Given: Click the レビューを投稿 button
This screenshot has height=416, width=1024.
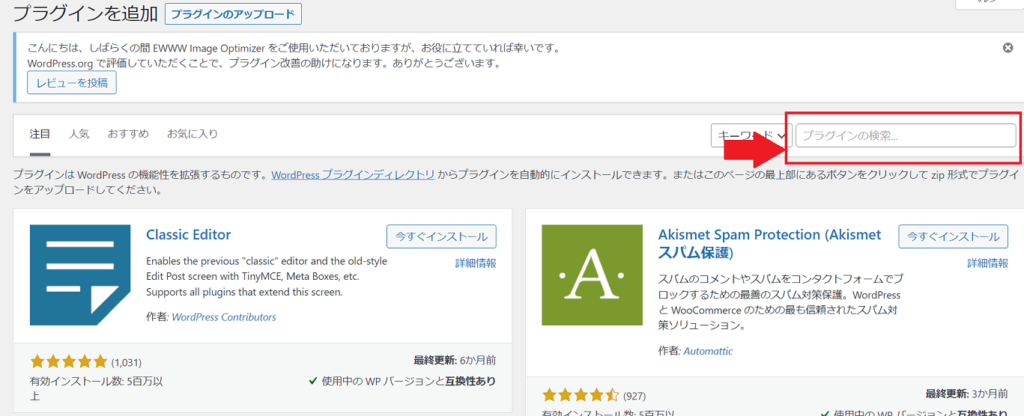Looking at the screenshot, I should coord(72,83).
